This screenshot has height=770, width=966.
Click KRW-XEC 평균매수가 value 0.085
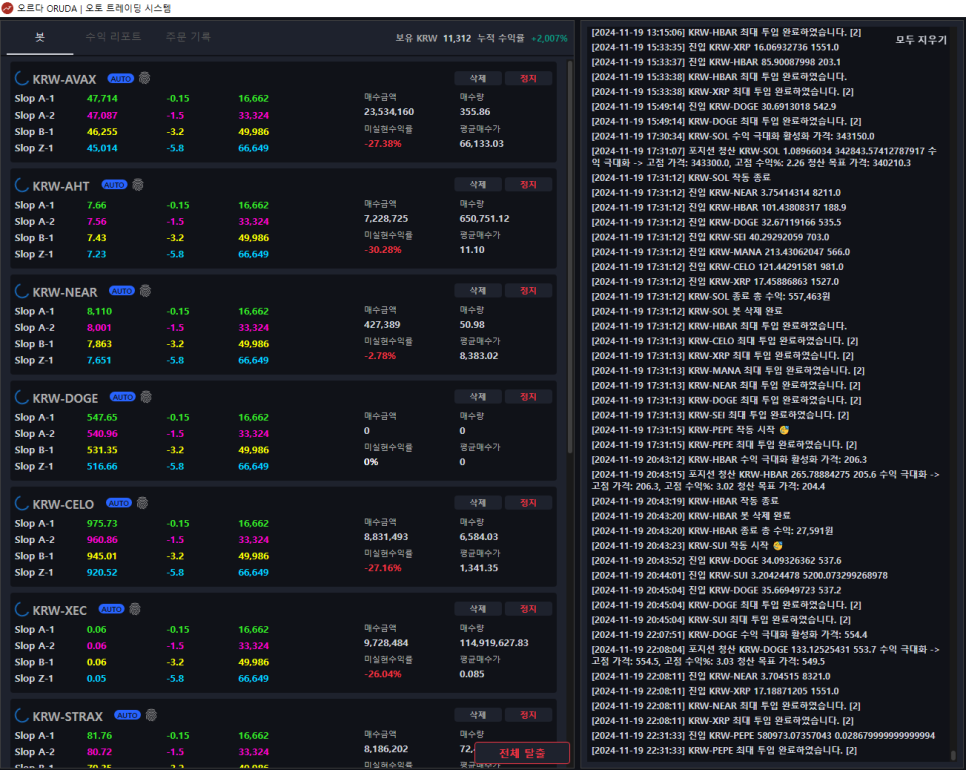click(x=472, y=674)
